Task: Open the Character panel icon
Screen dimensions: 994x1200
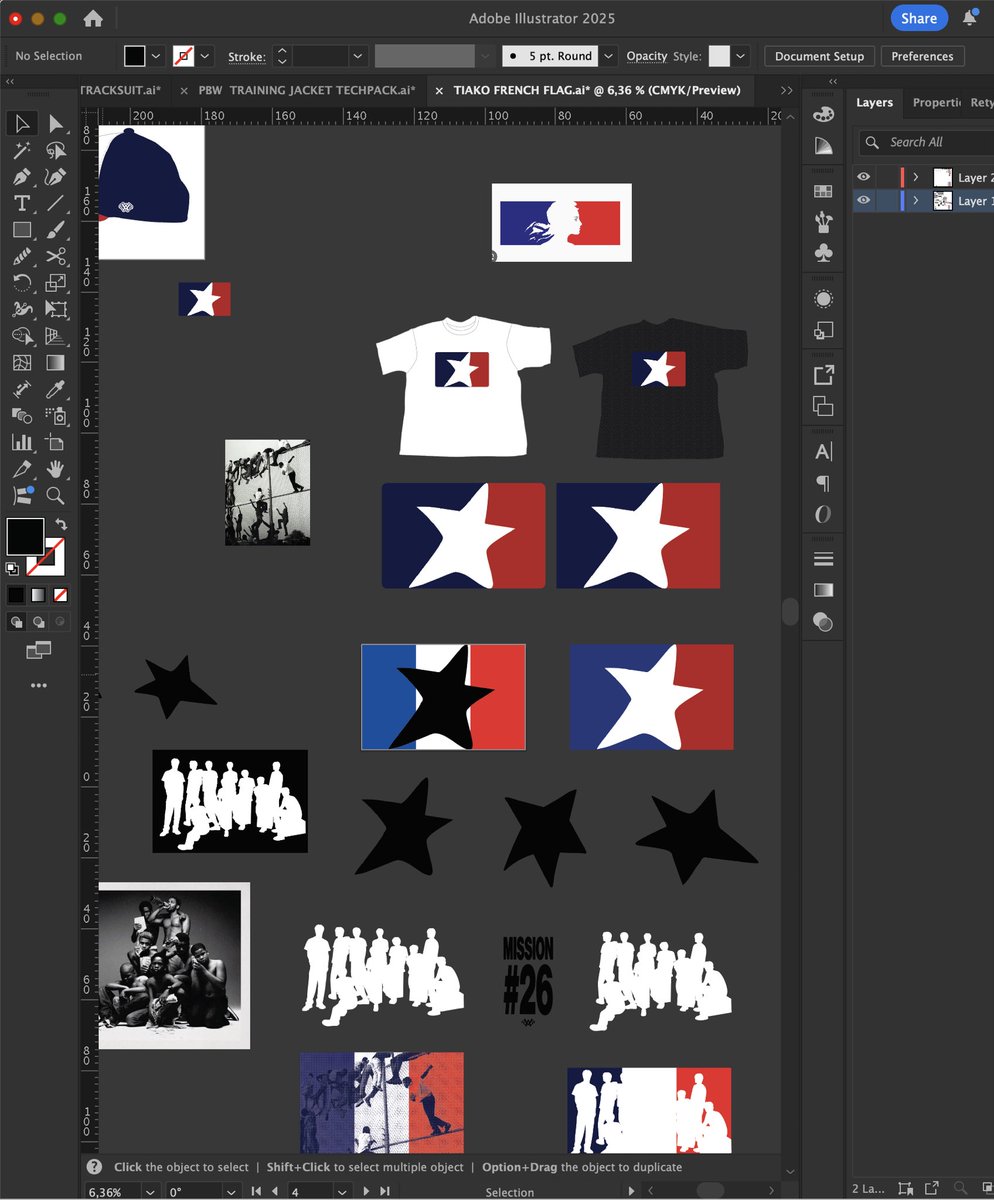Action: (823, 452)
